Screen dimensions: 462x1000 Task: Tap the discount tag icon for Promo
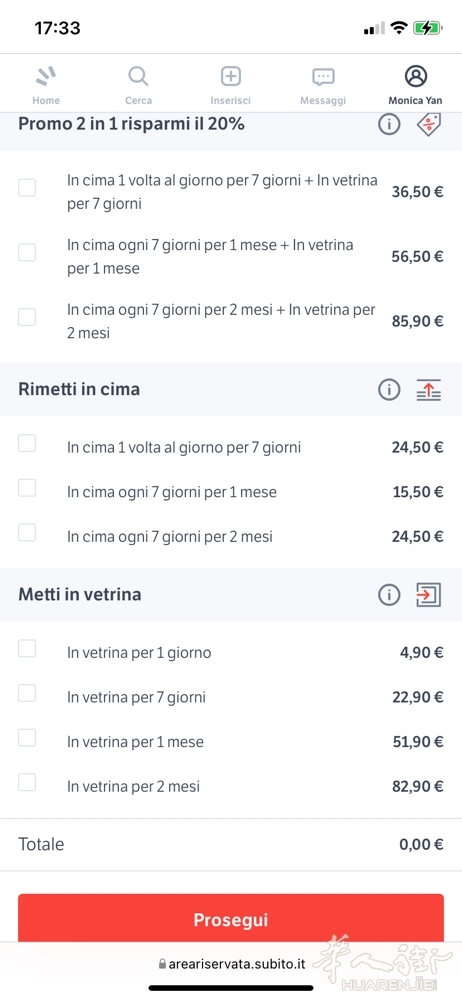428,124
